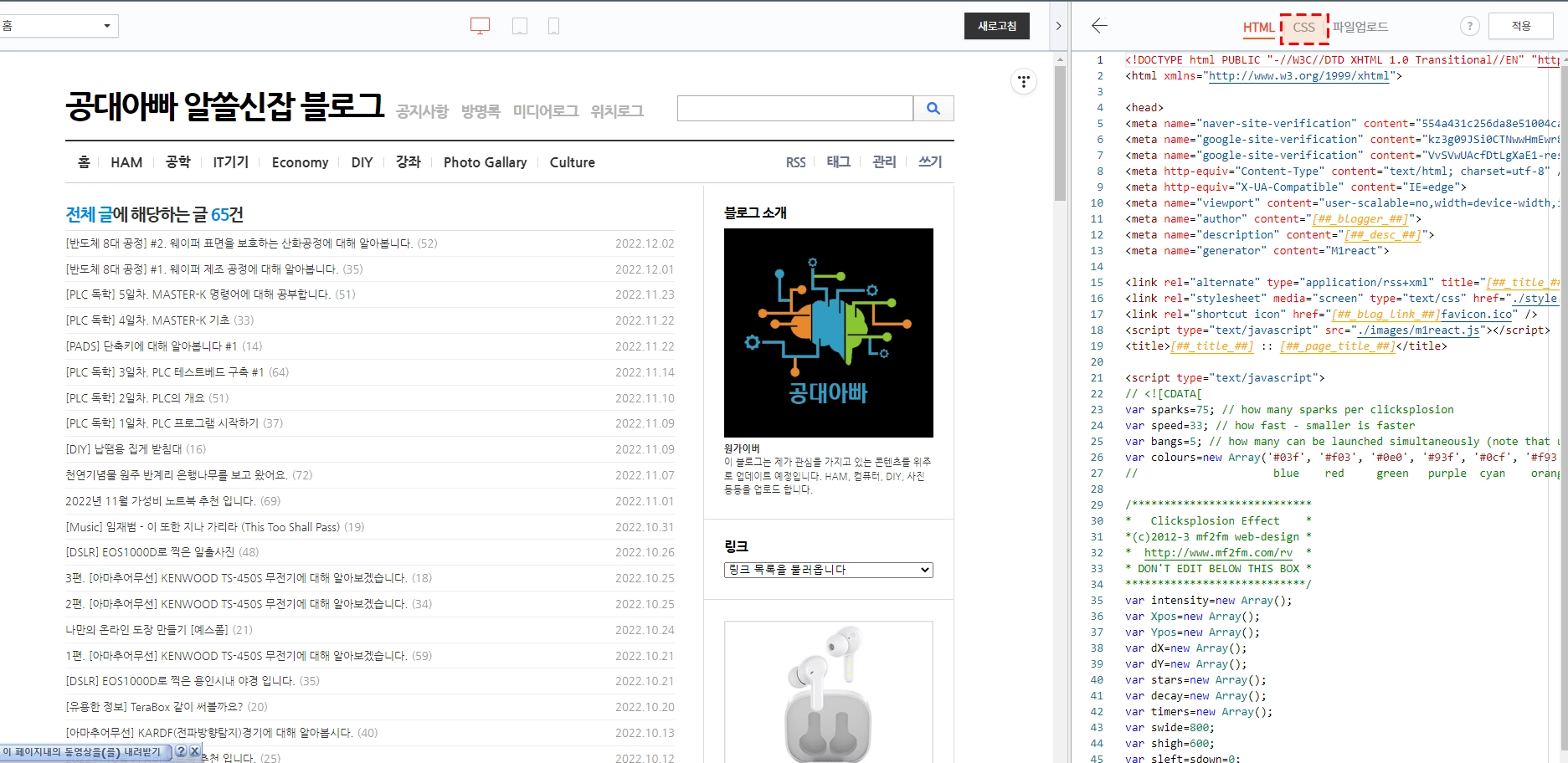Click the w3.org xhtml URL in code line 2
1568x763 pixels.
(1299, 76)
